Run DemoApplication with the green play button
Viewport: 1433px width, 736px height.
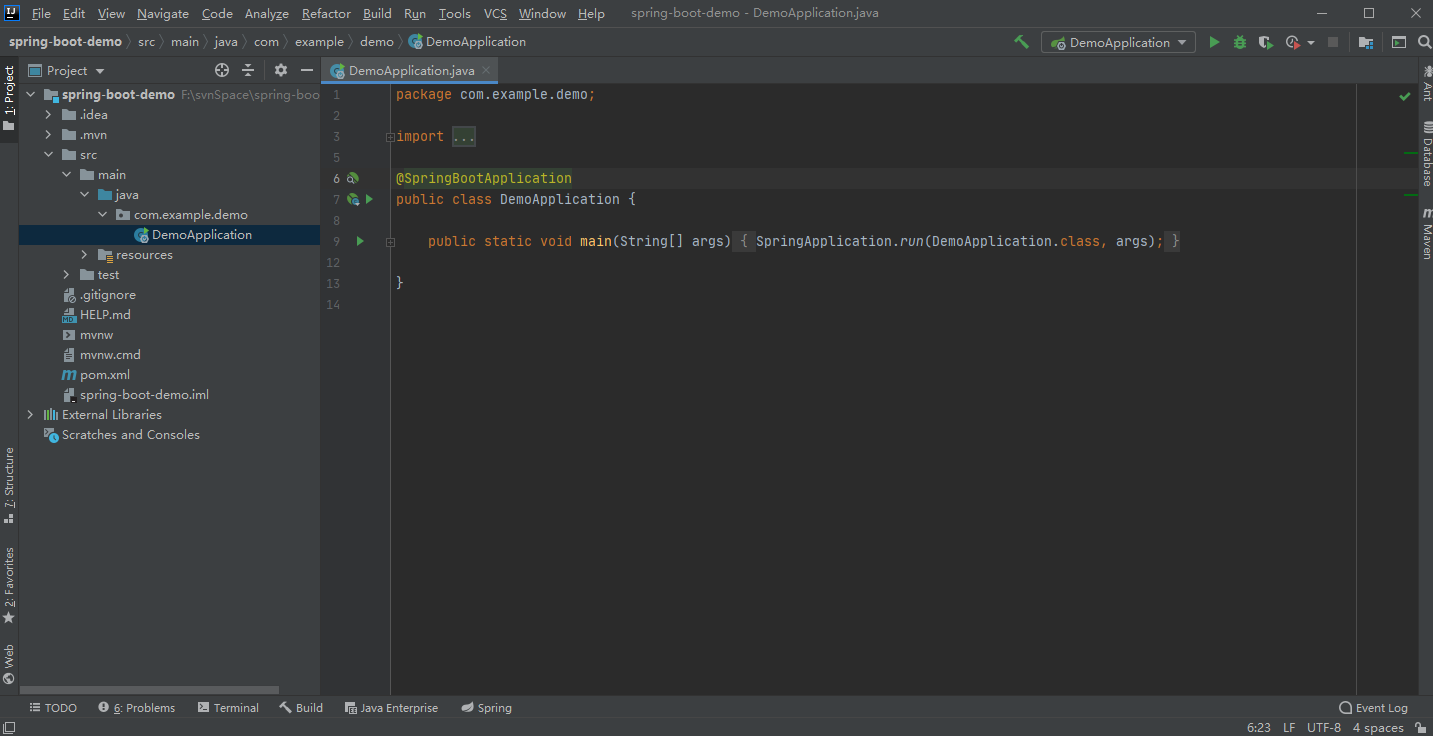pyautogui.click(x=1214, y=42)
